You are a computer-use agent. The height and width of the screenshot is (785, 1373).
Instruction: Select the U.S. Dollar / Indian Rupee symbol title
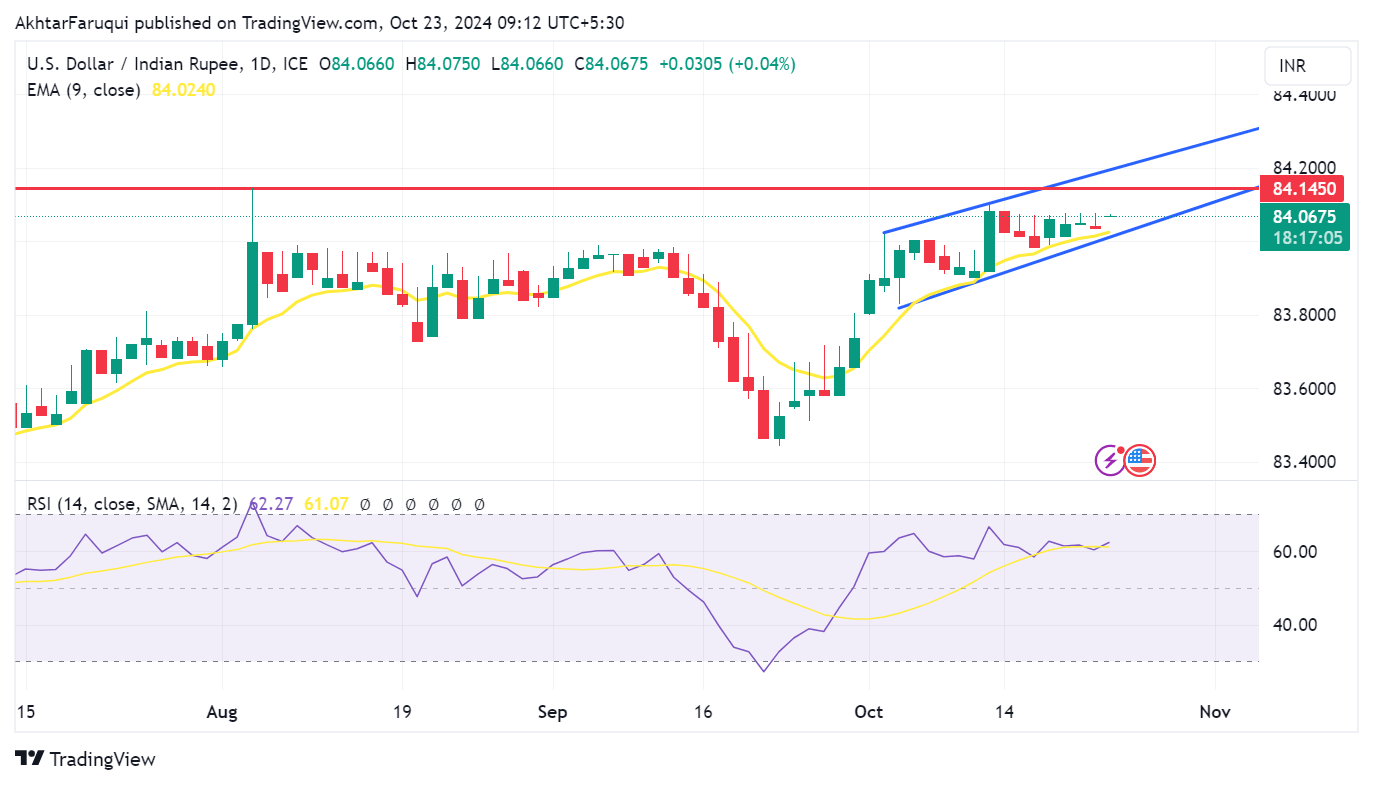pyautogui.click(x=133, y=64)
